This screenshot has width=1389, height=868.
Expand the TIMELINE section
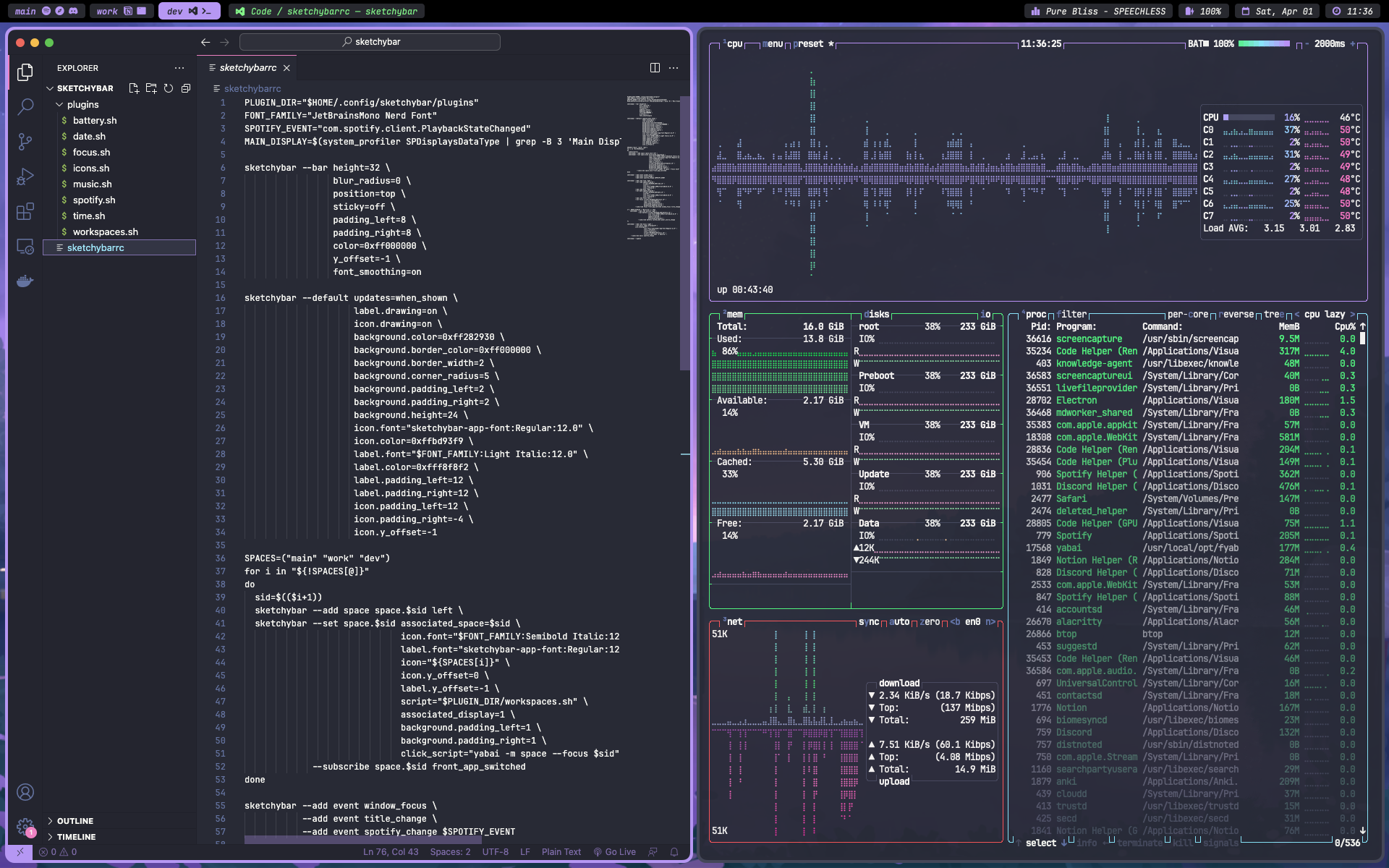(119, 837)
